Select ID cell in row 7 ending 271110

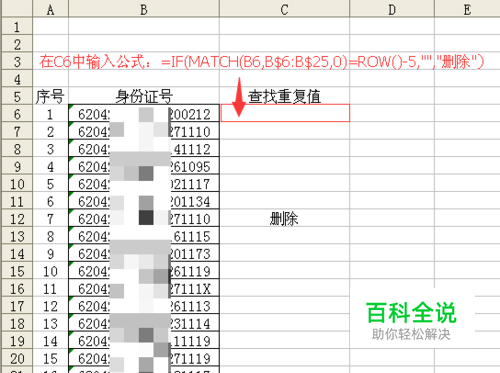(144, 131)
